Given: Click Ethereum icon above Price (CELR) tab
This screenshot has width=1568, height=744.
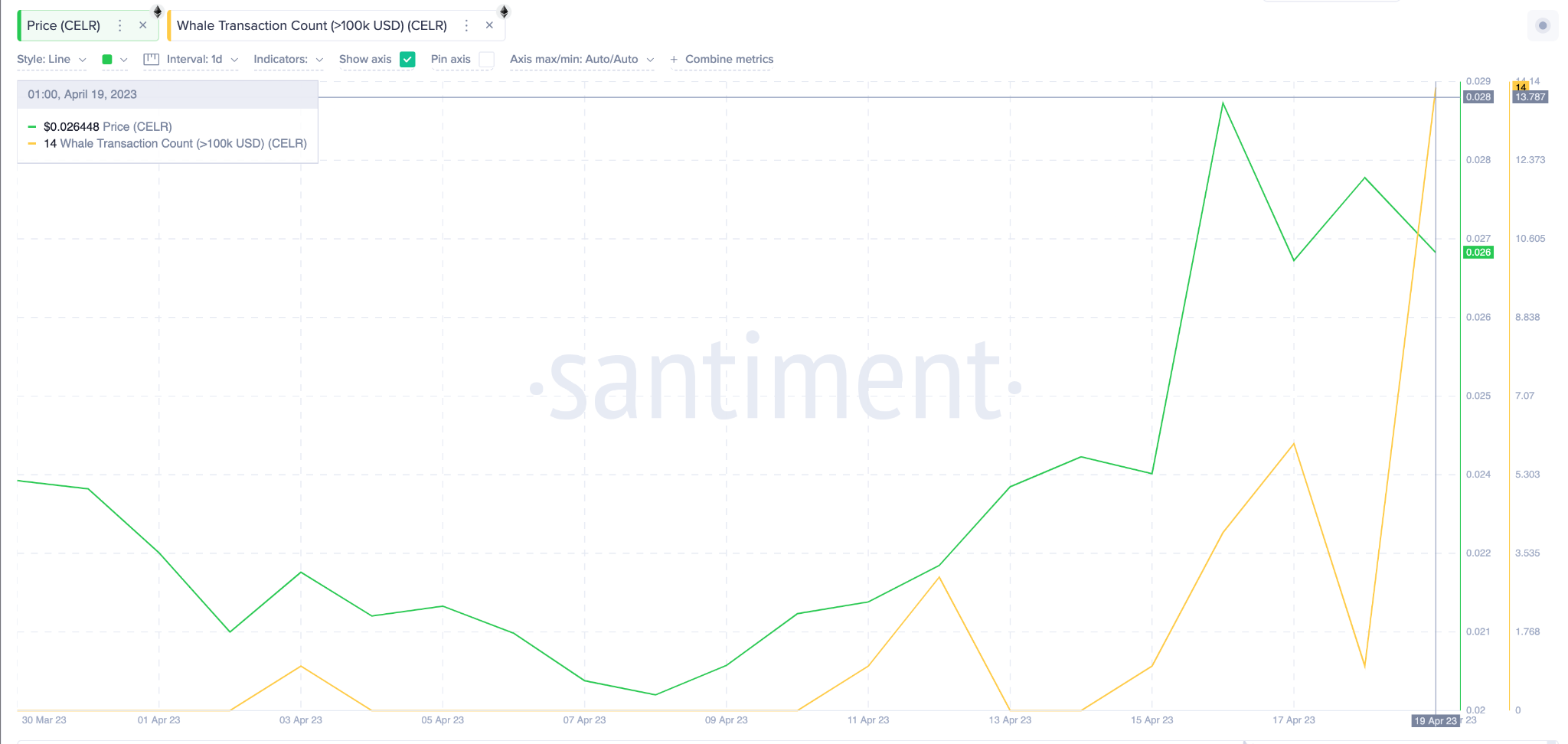Looking at the screenshot, I should point(158,11).
